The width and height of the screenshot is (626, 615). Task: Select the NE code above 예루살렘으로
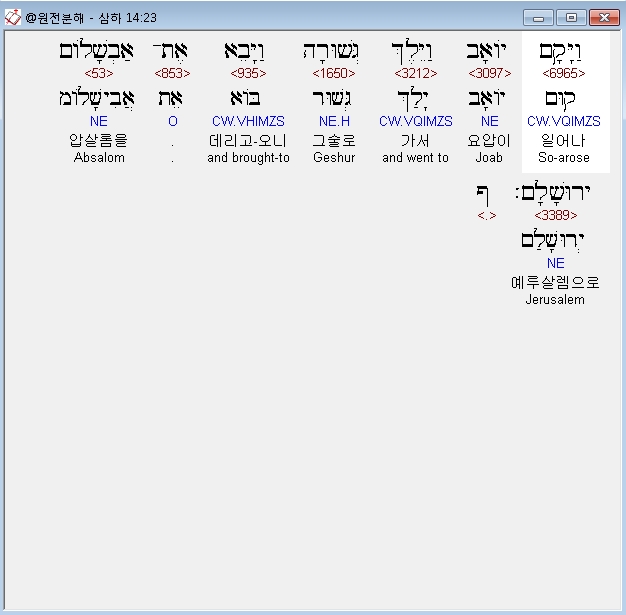(555, 263)
